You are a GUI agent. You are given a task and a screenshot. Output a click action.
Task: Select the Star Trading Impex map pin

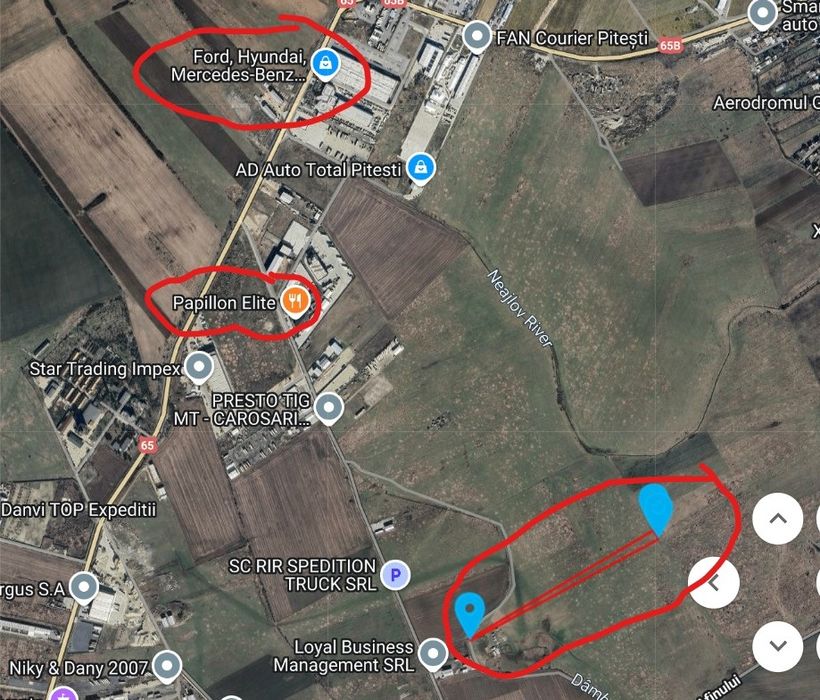(199, 368)
